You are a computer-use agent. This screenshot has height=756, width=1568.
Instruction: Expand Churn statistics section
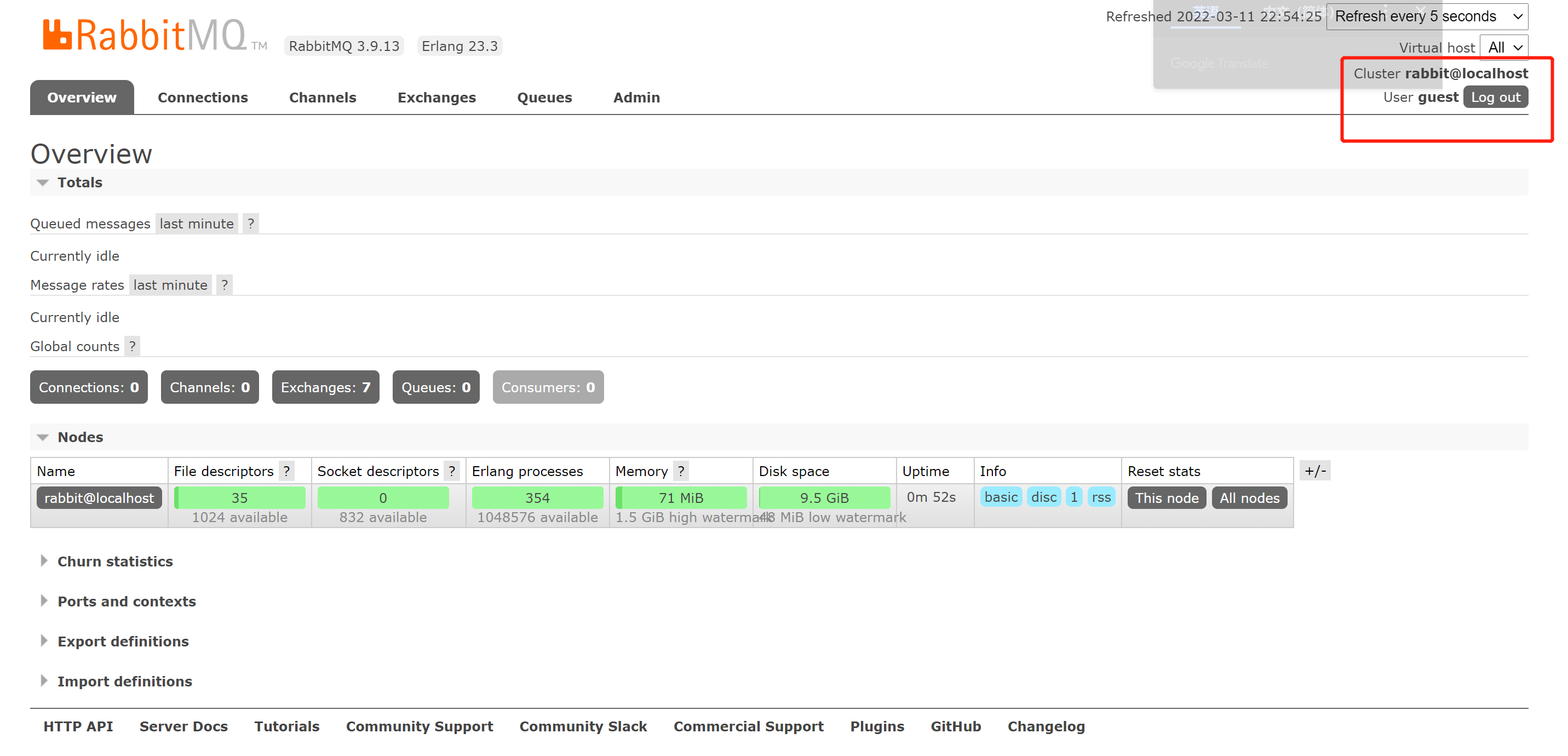(114, 561)
